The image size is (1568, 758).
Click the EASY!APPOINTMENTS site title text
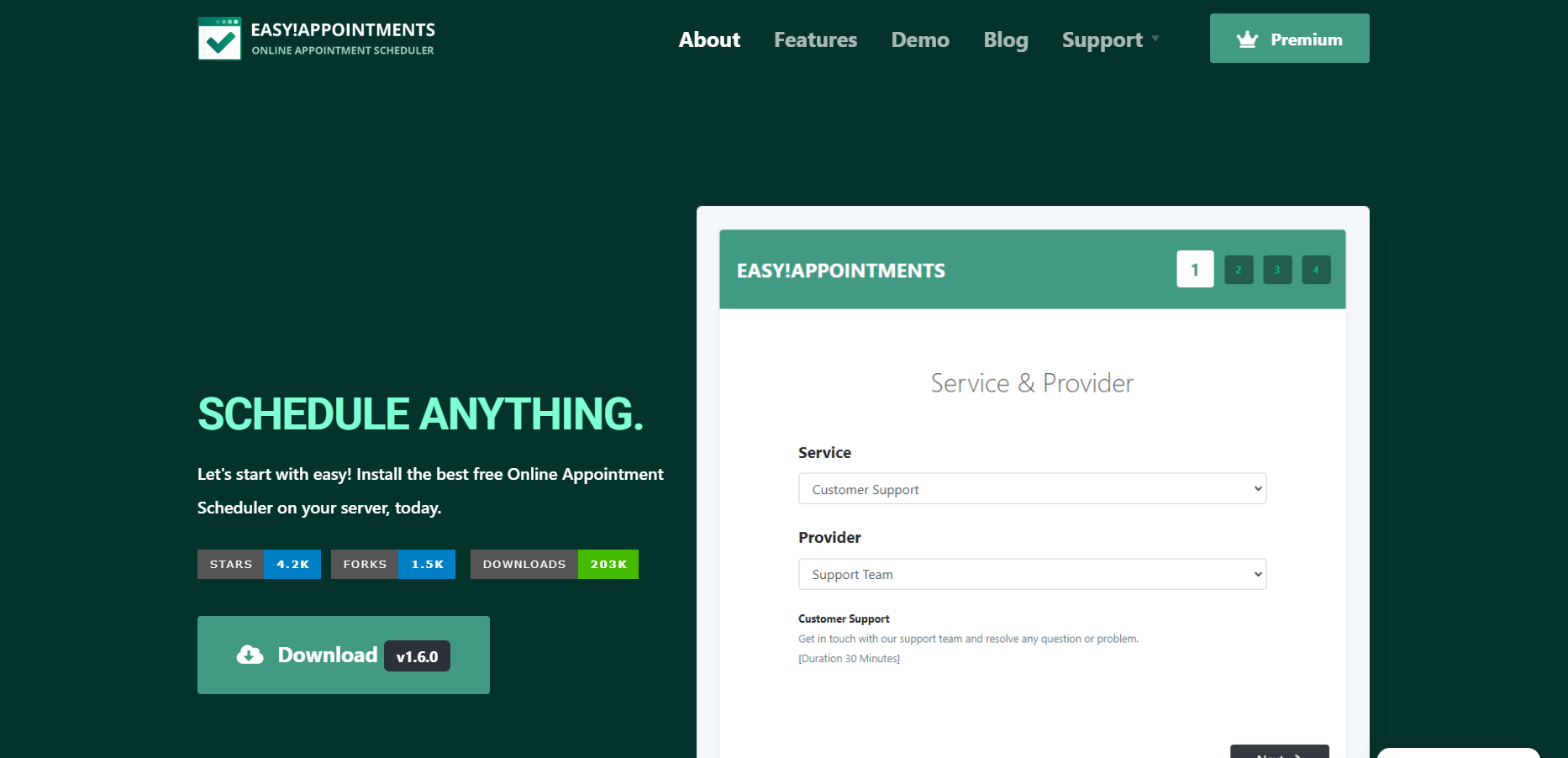coord(343,30)
